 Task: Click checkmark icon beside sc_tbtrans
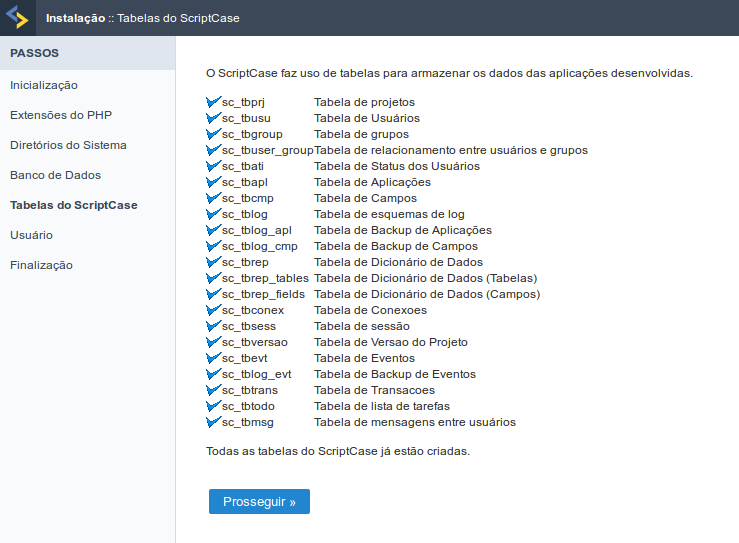[213, 390]
